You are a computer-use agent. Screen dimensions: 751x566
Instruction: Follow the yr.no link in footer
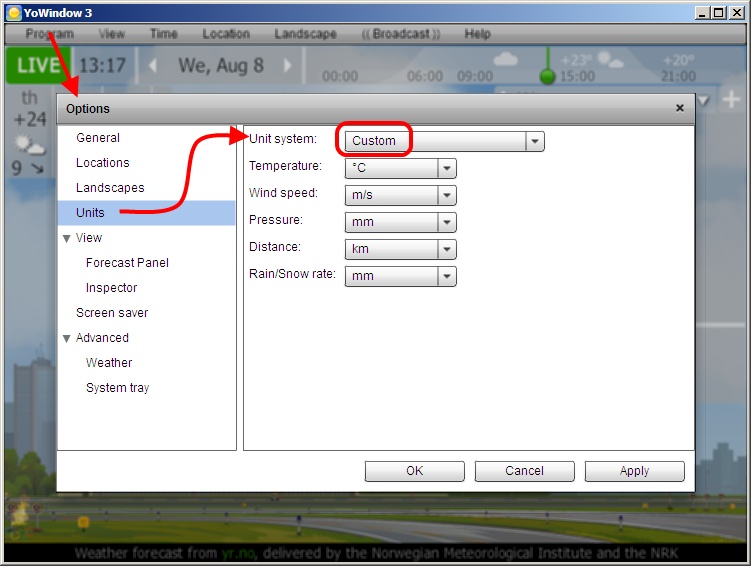[x=239, y=554]
